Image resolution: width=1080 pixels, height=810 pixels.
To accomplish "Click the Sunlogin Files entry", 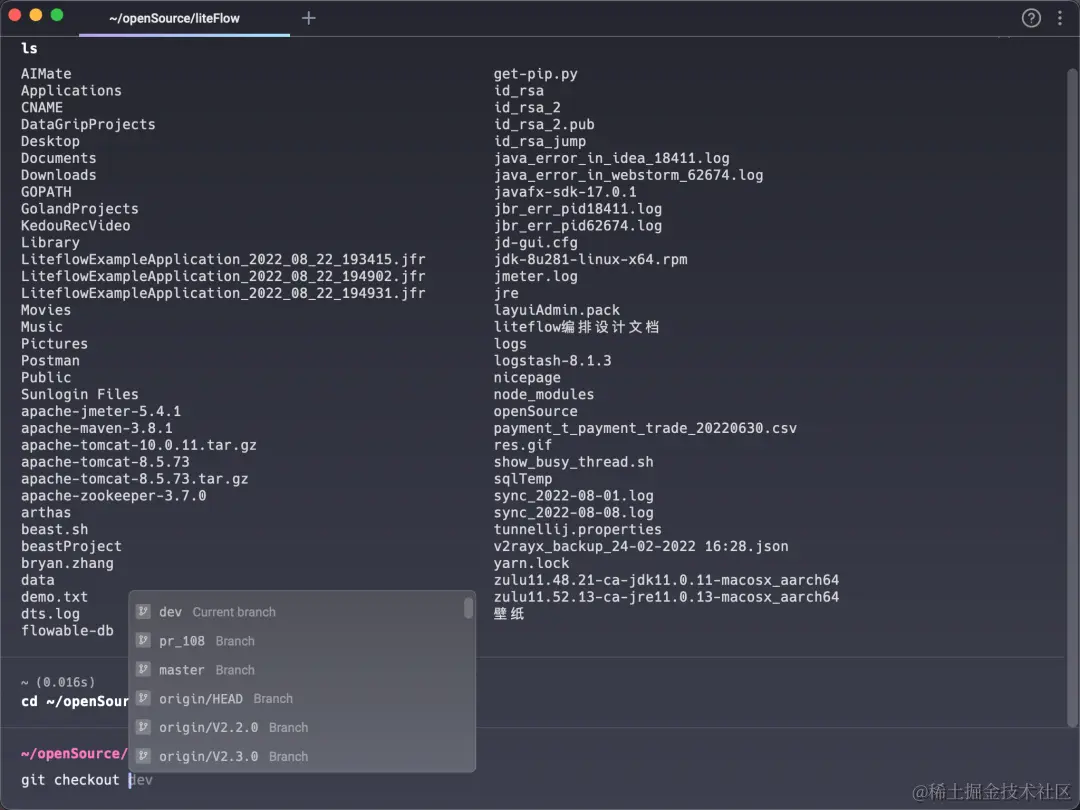I will coord(80,394).
